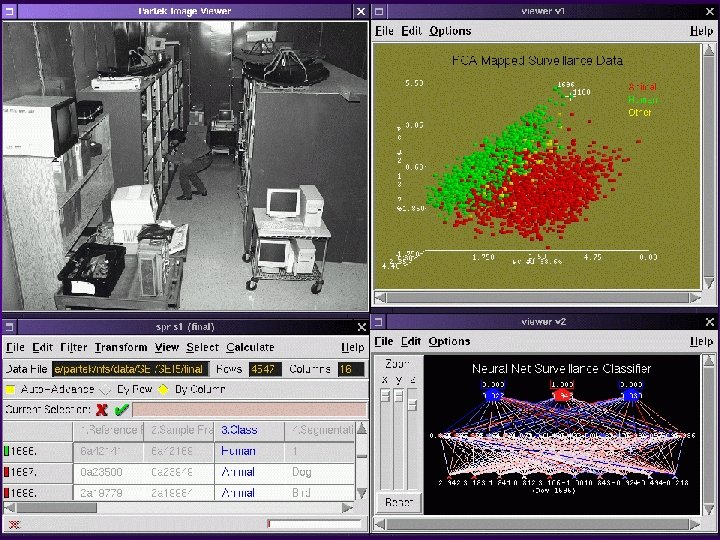Click the x zoom slider handle
720x540 pixels.
(x=385, y=395)
